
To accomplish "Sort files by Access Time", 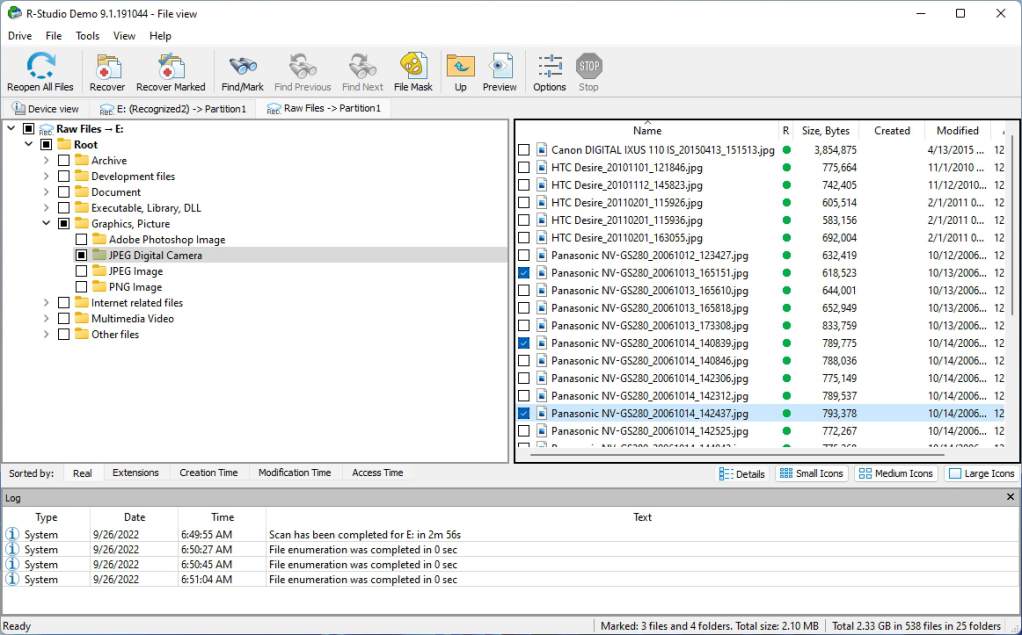I will (x=377, y=473).
